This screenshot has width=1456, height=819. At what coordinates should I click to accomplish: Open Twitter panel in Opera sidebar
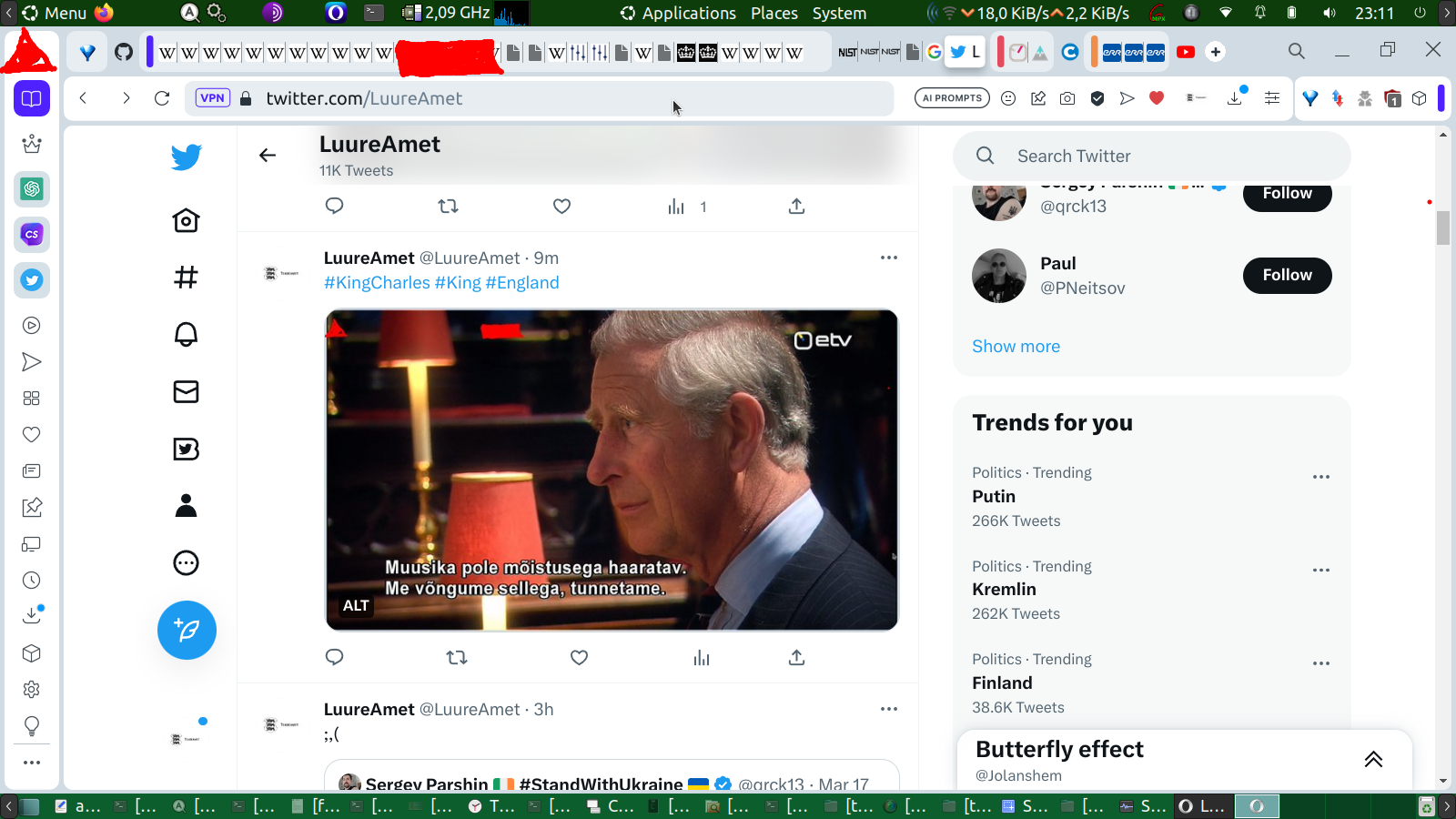(32, 280)
